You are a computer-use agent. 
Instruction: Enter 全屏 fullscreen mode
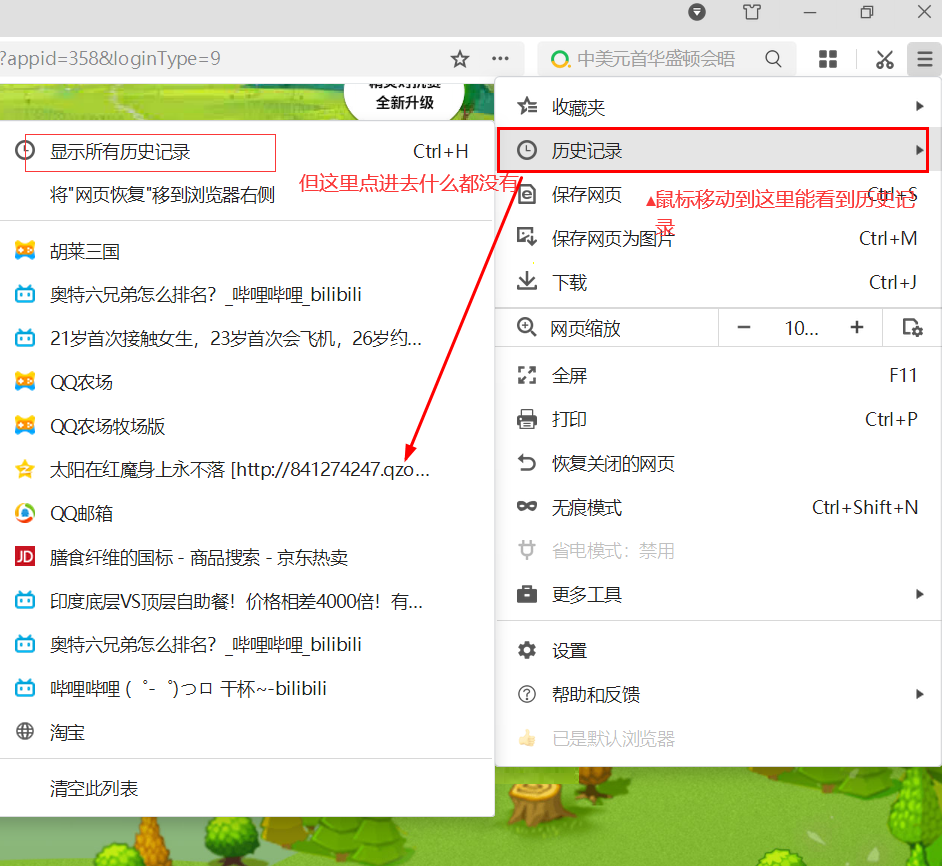[x=719, y=376]
